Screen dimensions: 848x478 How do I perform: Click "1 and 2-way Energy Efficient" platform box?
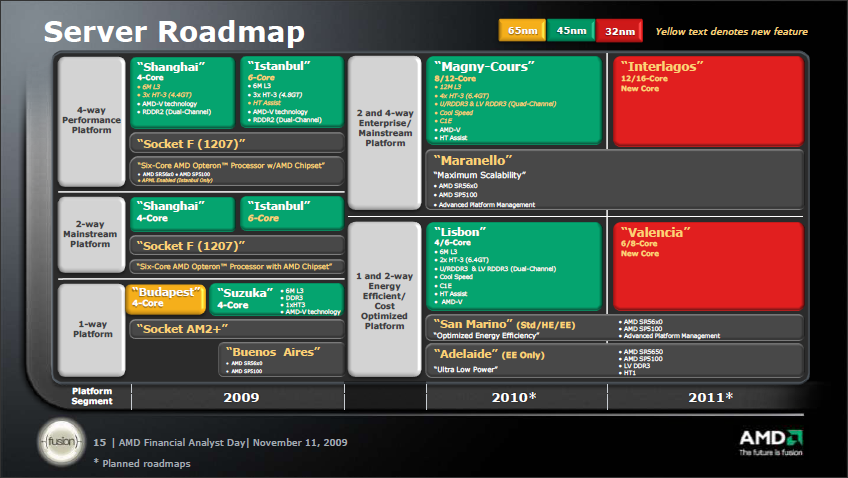(385, 299)
